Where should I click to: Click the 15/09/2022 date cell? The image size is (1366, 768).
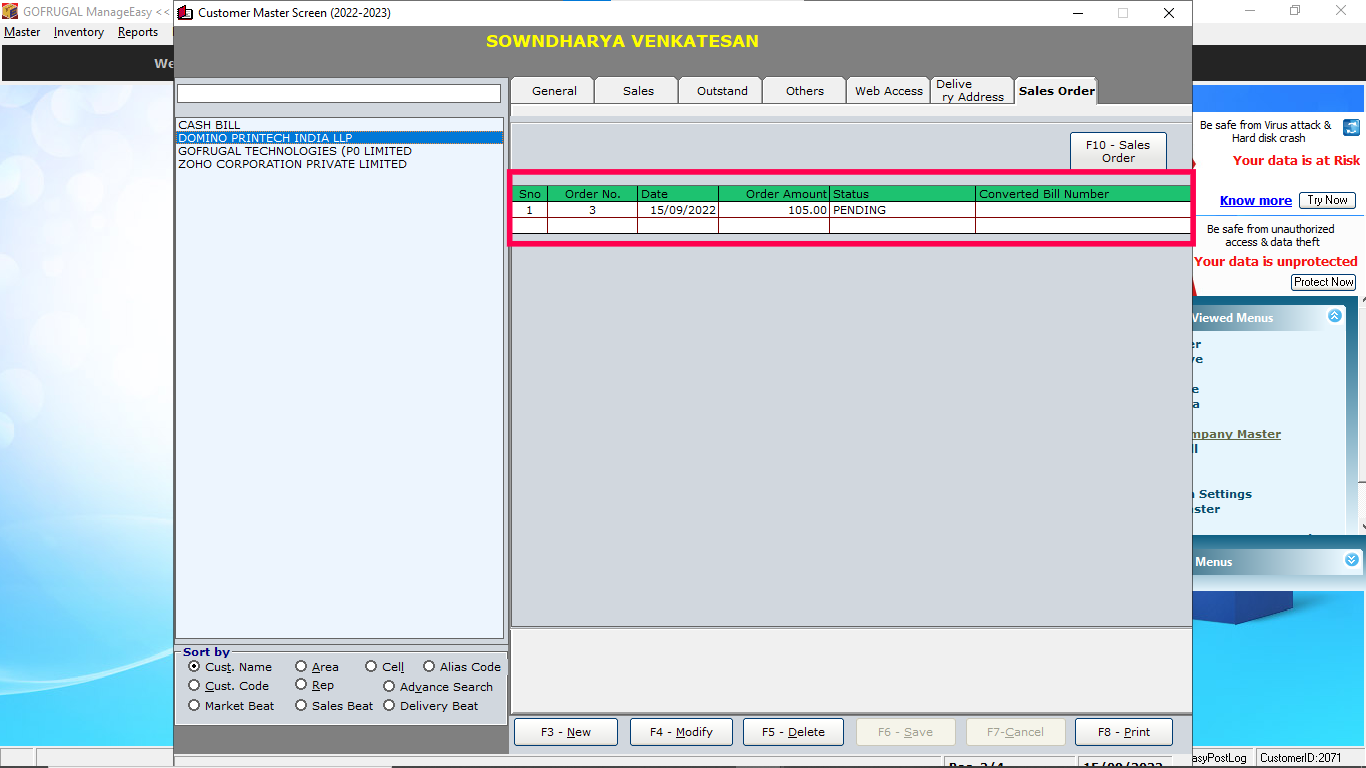coord(678,210)
